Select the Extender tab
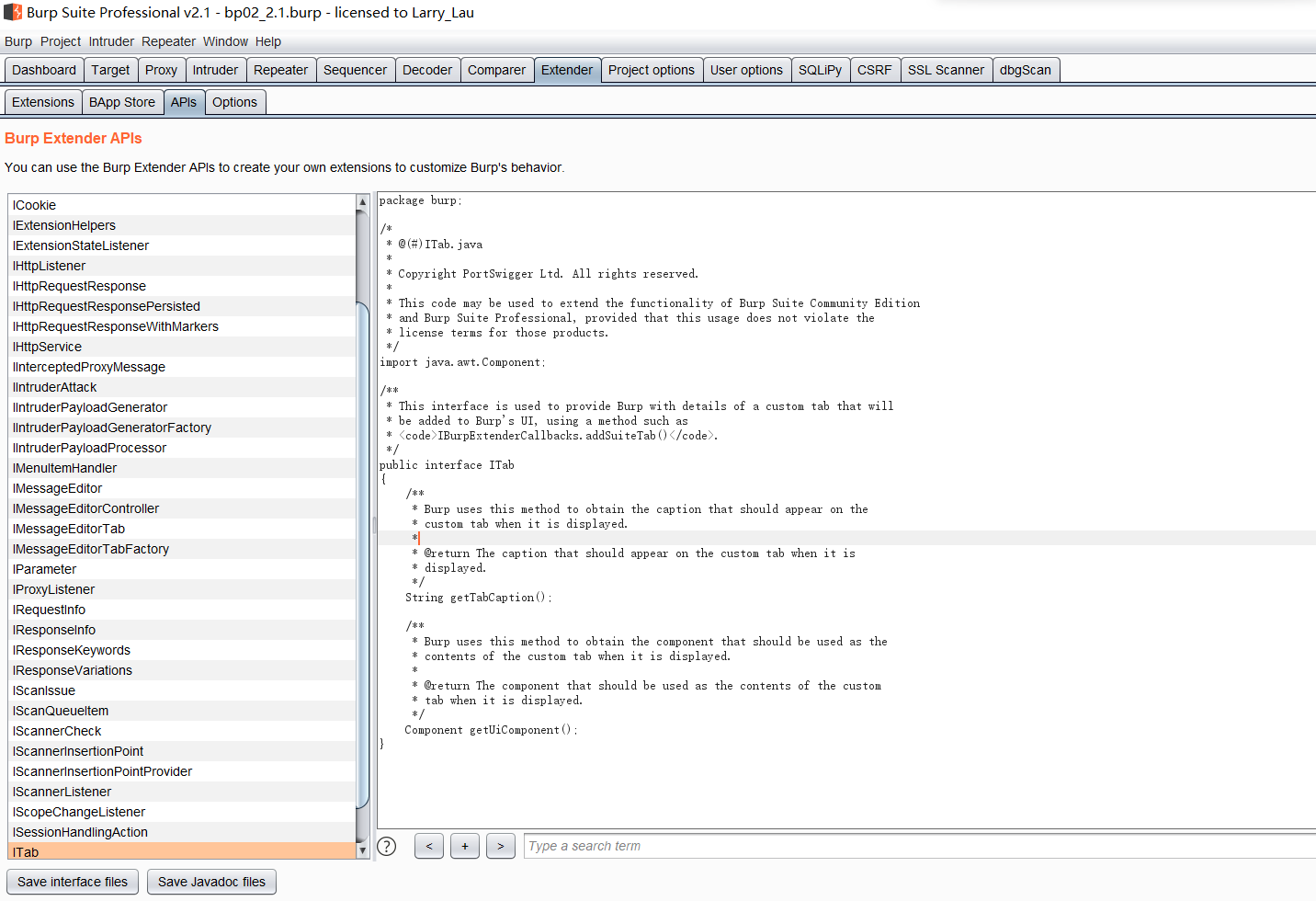Image resolution: width=1316 pixels, height=901 pixels. 567,70
